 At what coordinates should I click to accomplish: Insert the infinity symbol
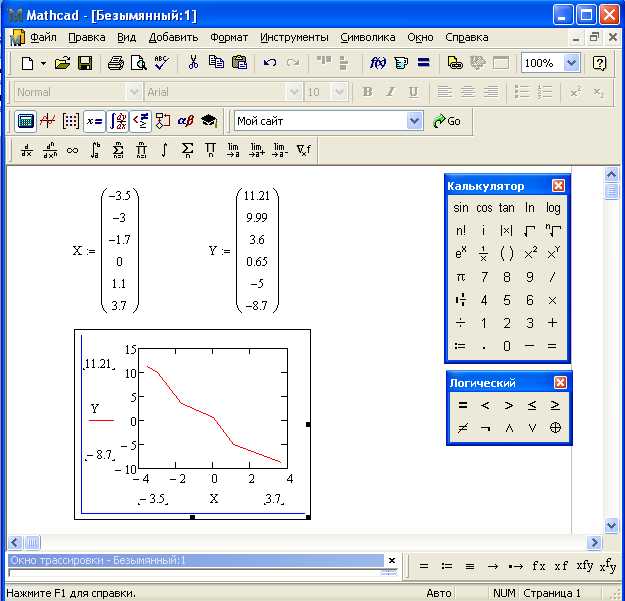click(x=72, y=151)
